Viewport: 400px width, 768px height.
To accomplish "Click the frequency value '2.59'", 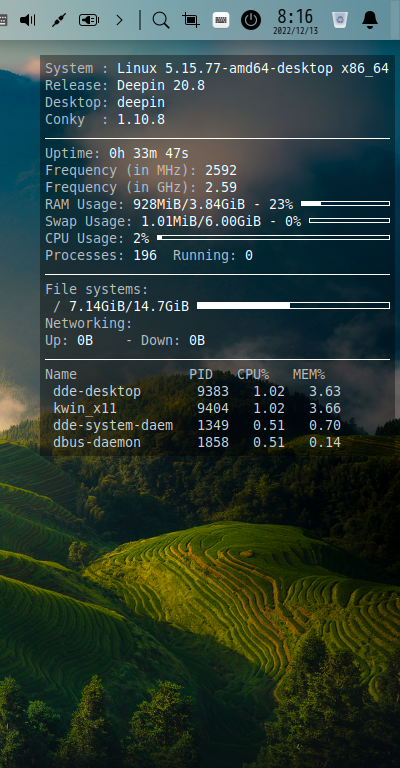I will click(221, 188).
